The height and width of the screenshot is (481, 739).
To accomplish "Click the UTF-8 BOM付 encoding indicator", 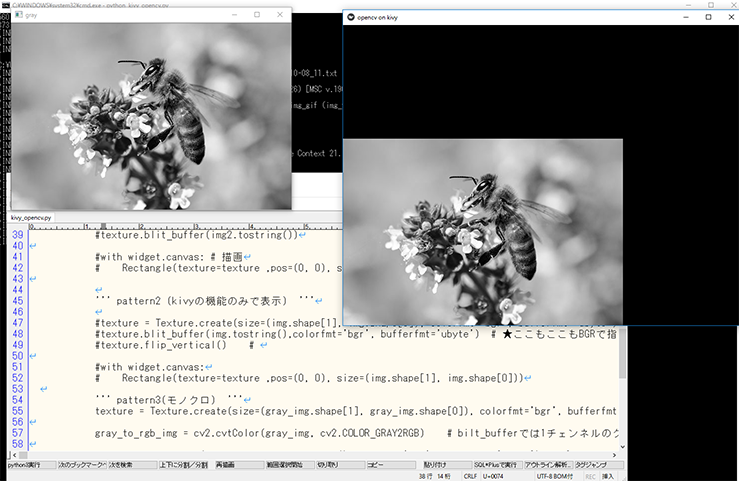I will (x=555, y=476).
